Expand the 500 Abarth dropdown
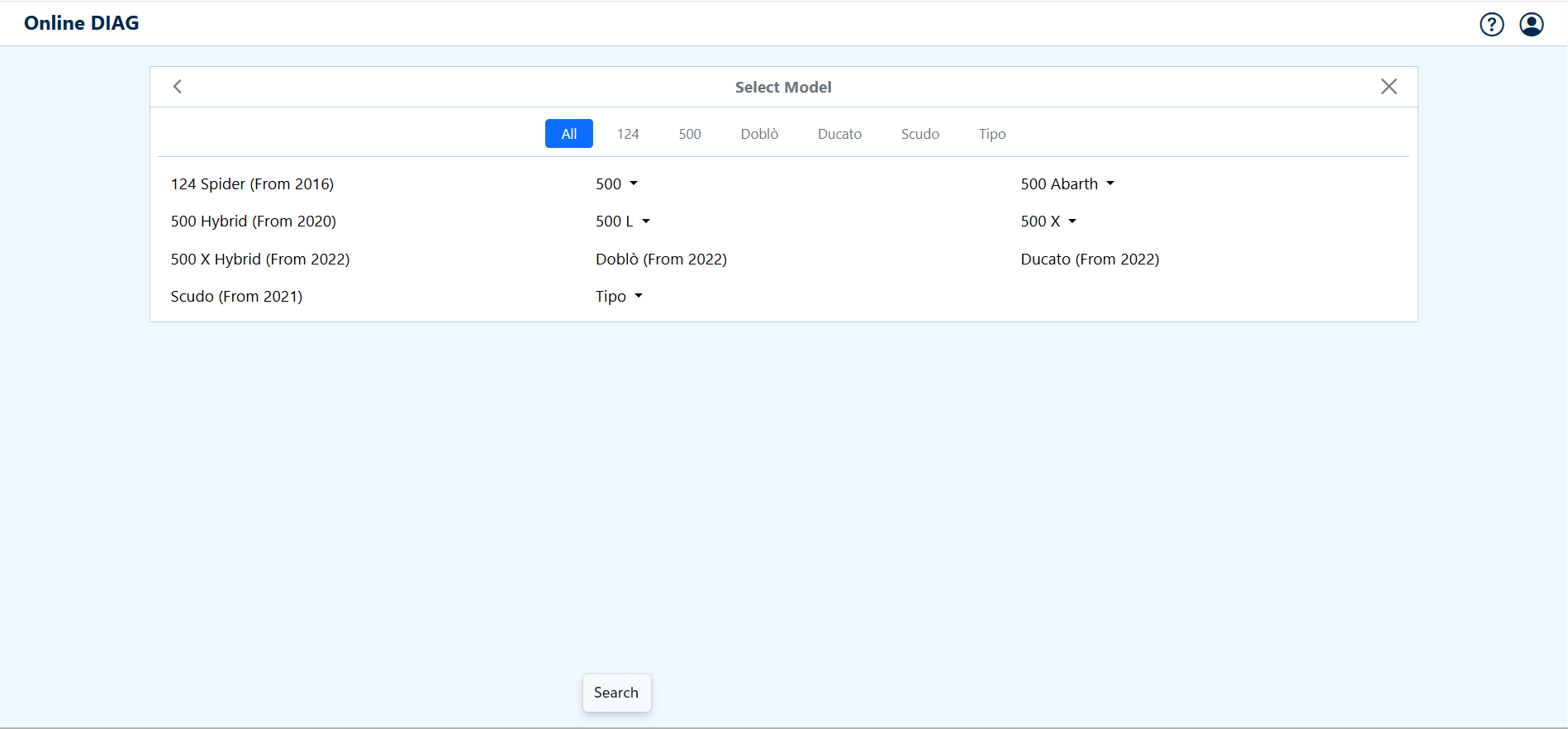Viewport: 1568px width, 729px height. (x=1067, y=183)
